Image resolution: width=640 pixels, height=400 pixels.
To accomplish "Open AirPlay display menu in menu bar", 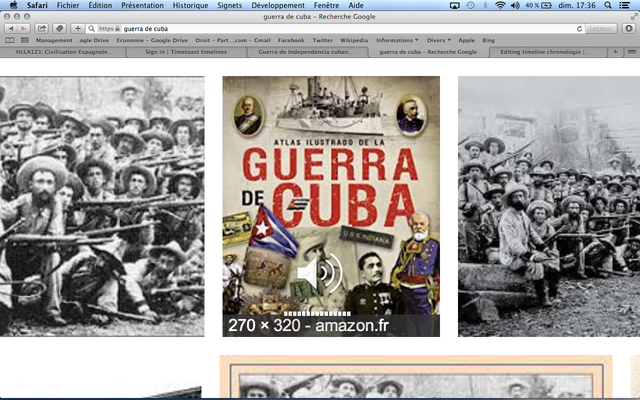I will (455, 5).
